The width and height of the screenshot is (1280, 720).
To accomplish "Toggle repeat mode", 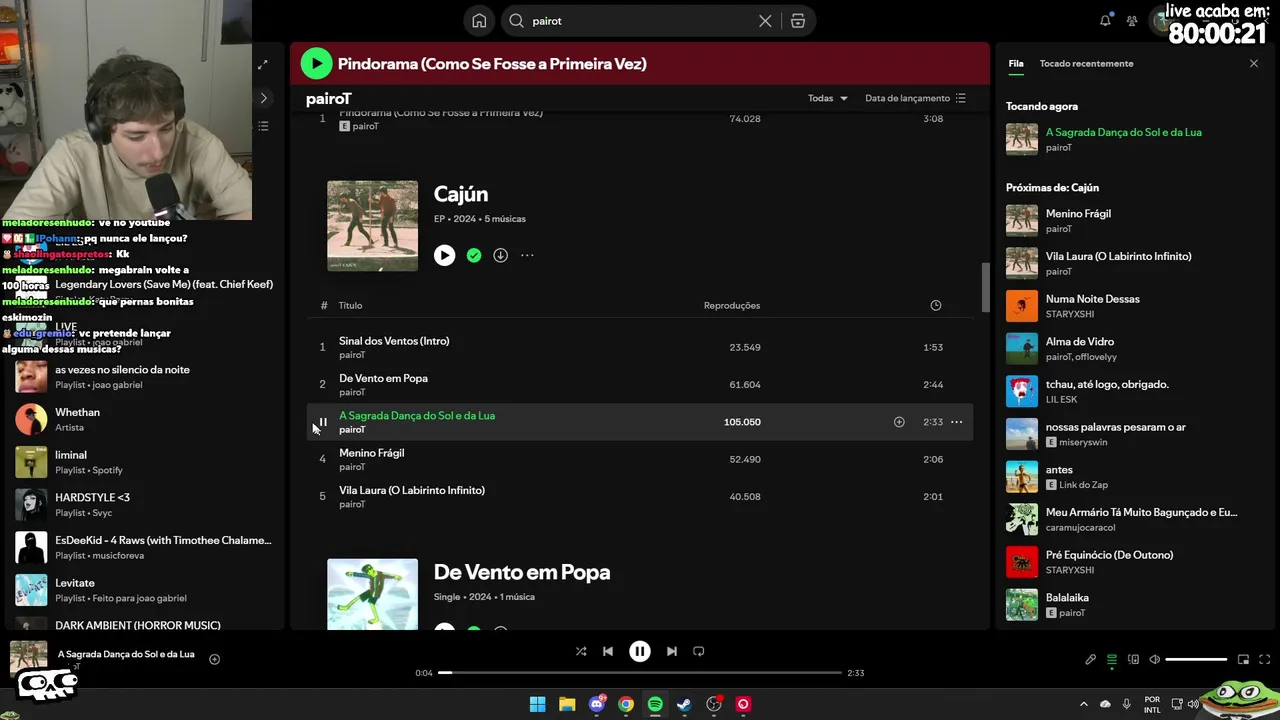I will (x=699, y=651).
